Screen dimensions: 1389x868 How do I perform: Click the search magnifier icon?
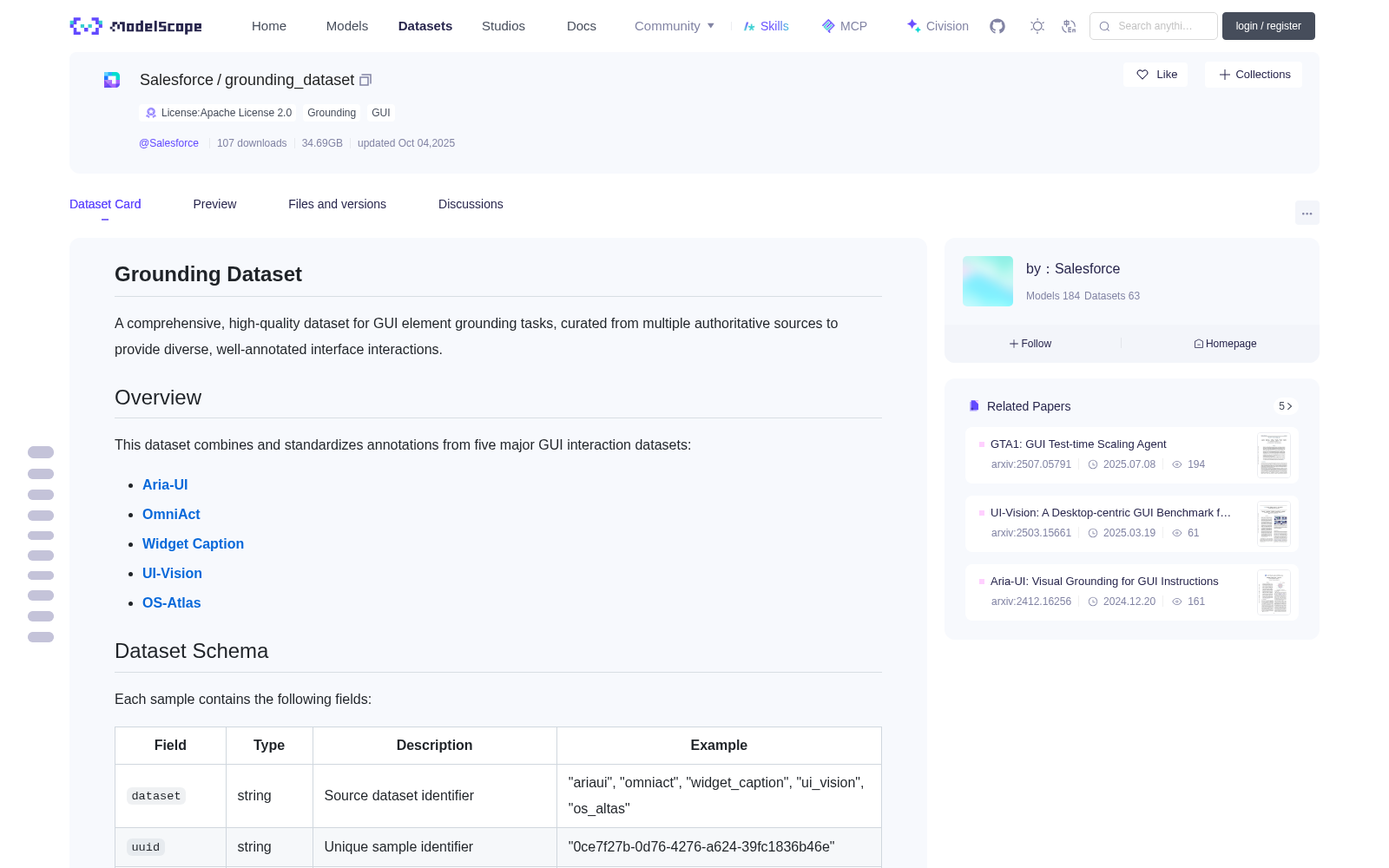[1105, 26]
